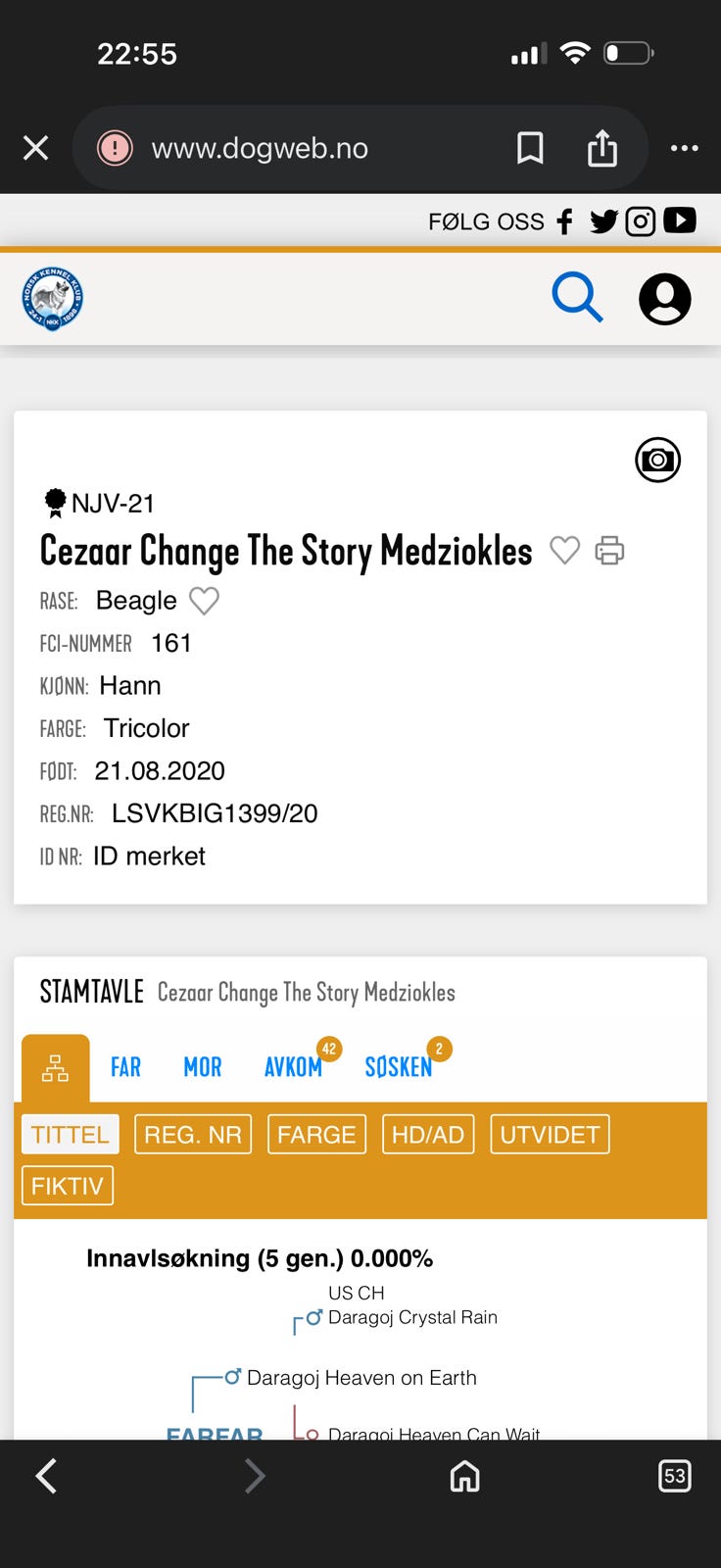The height and width of the screenshot is (1568, 721).
Task: Open the user profile icon
Action: pyautogui.click(x=665, y=299)
